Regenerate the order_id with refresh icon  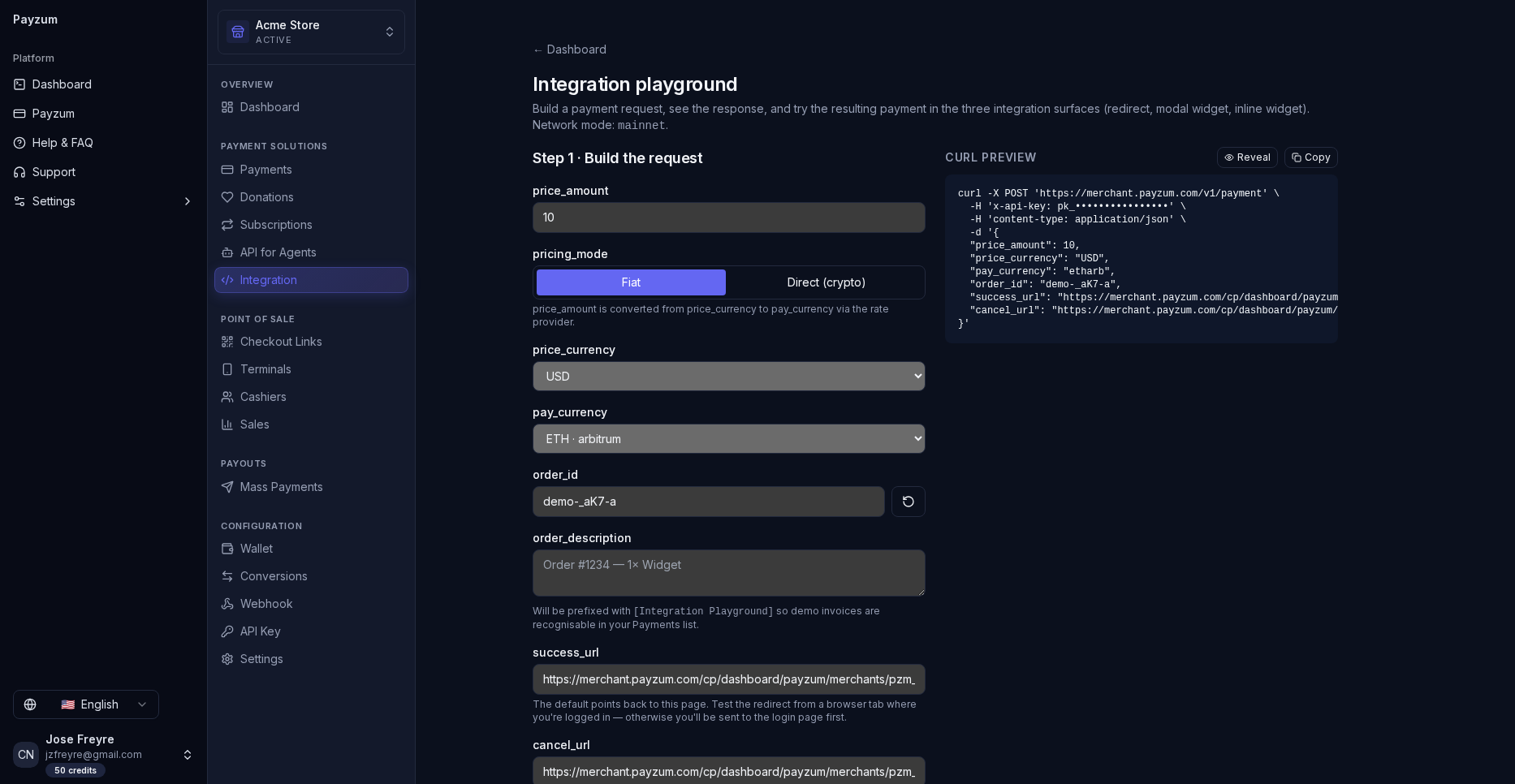909,502
